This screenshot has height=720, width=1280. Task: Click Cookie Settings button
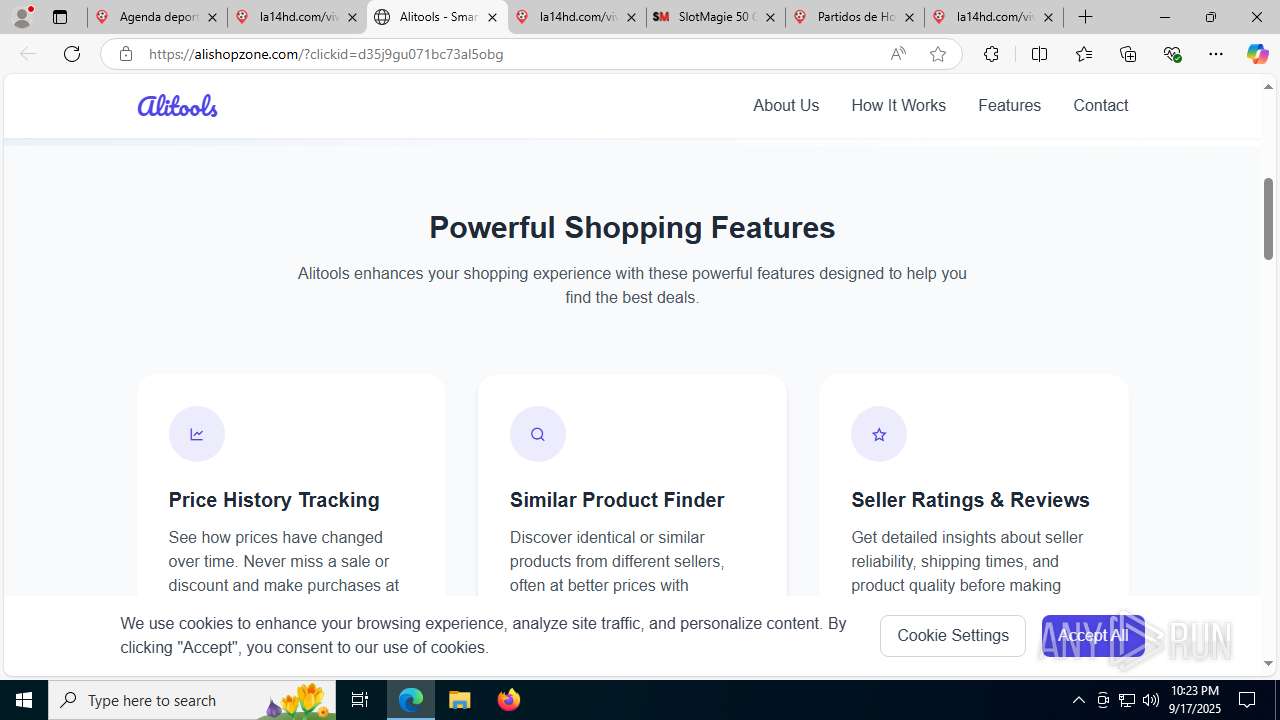coord(953,636)
